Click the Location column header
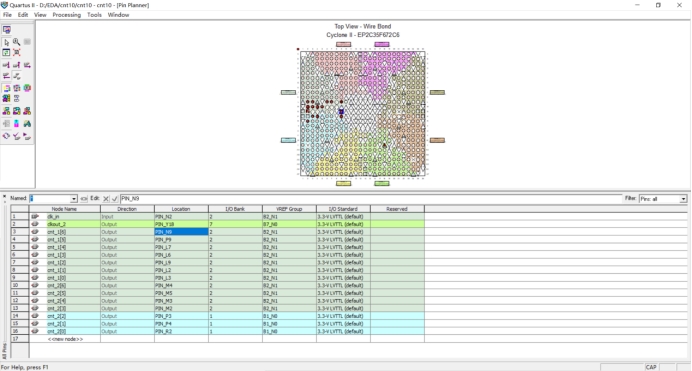This screenshot has height=371, width=692. pyautogui.click(x=181, y=209)
